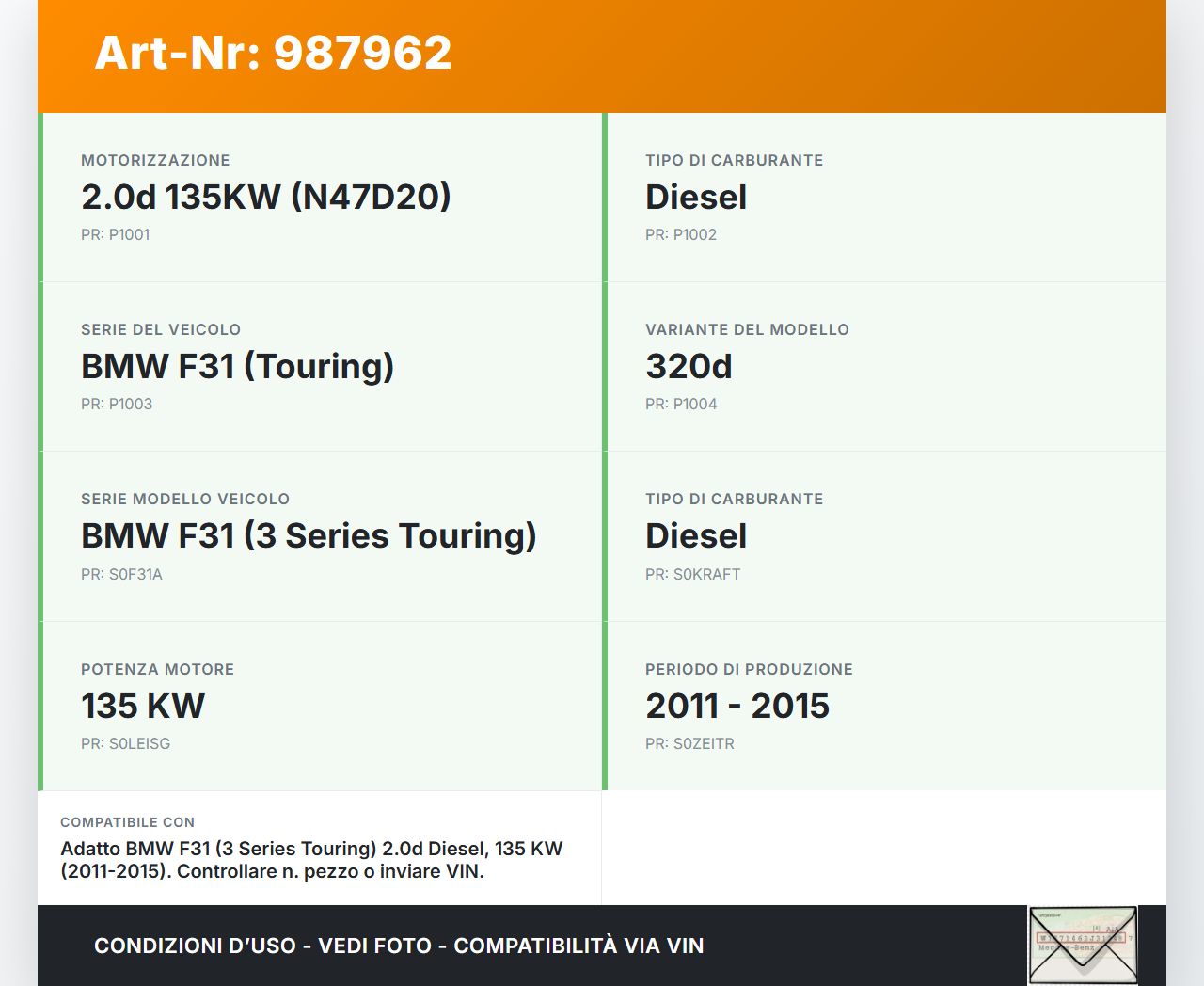Click the PR: P1001 code
The image size is (1204, 986).
[115, 234]
